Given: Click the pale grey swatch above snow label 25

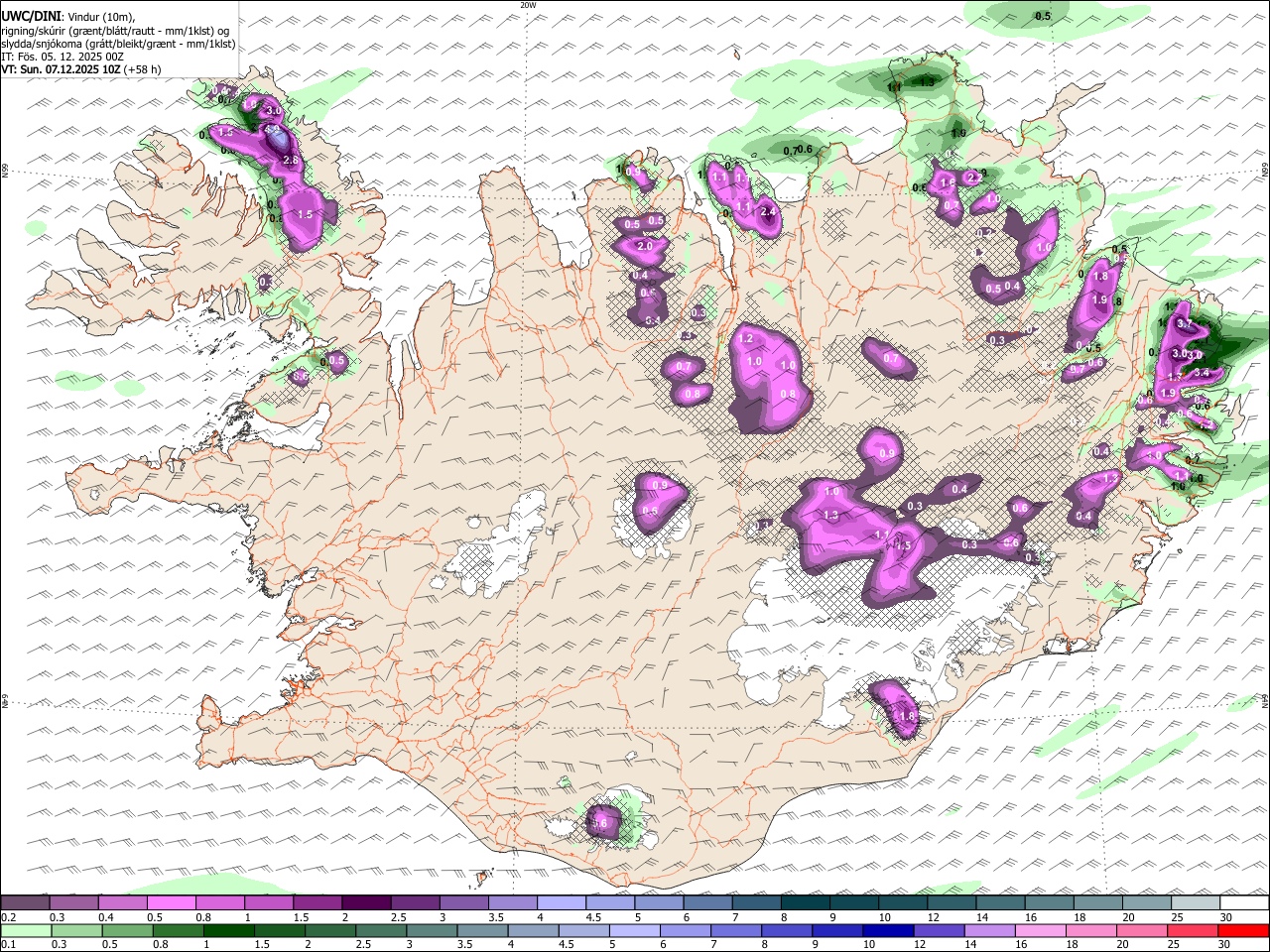Looking at the screenshot, I should (1195, 903).
